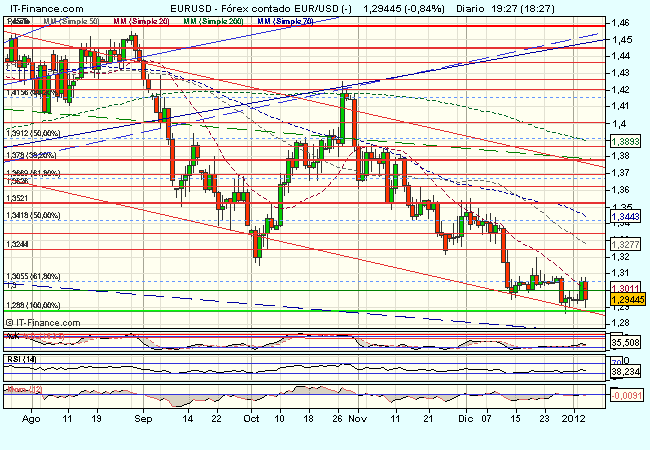
Task: Select the MM (Simple 50) legend entry
Action: coord(71,21)
